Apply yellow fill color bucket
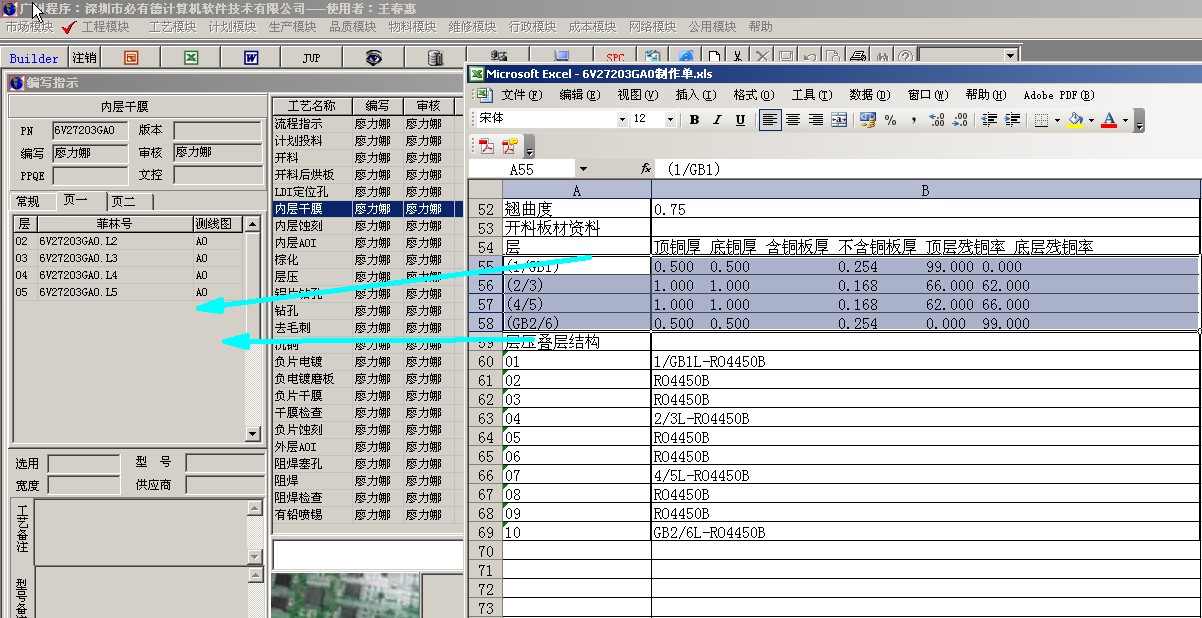1202x618 pixels. pyautogui.click(x=1075, y=120)
